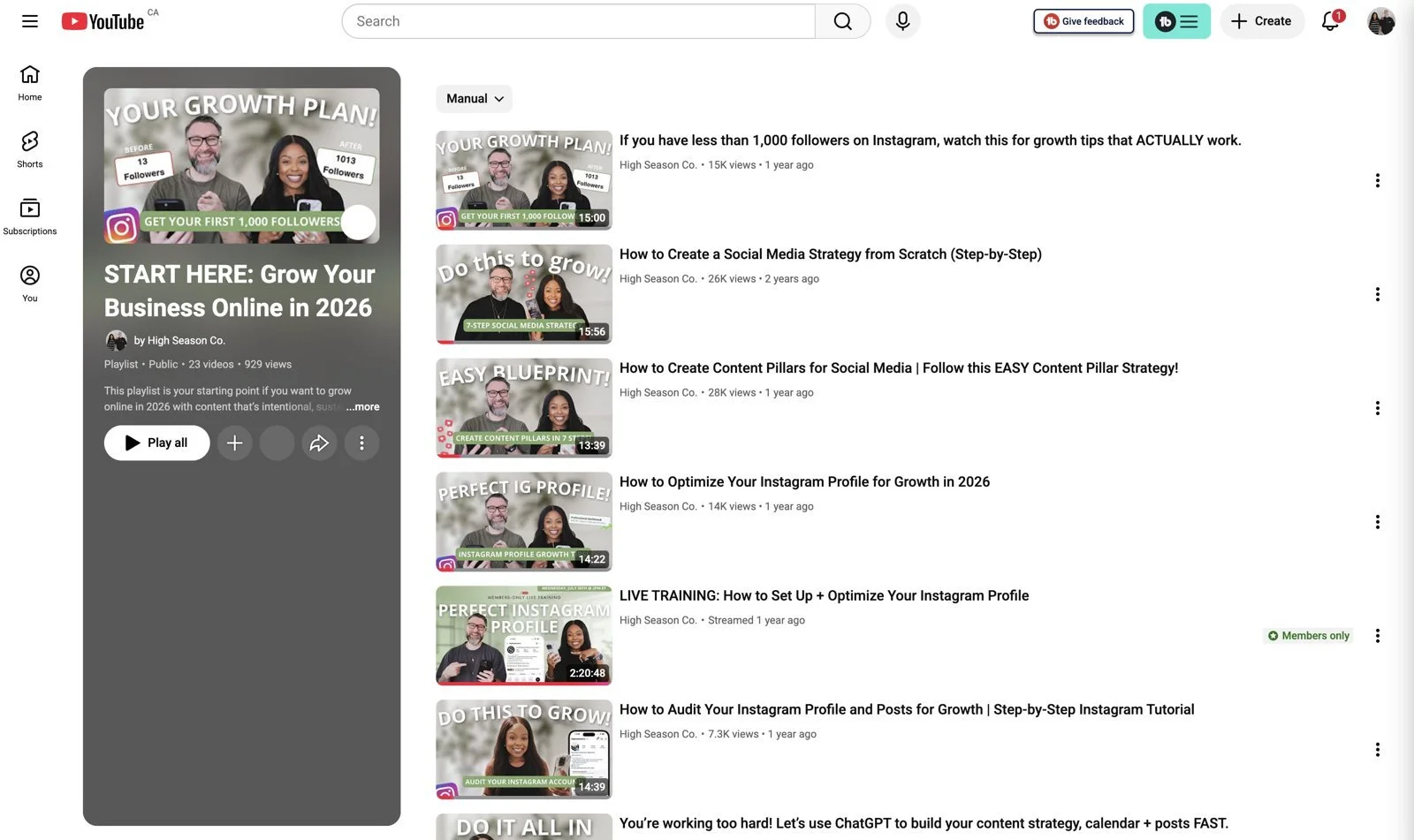Open options for LIVE TRAINING video

[x=1377, y=636]
